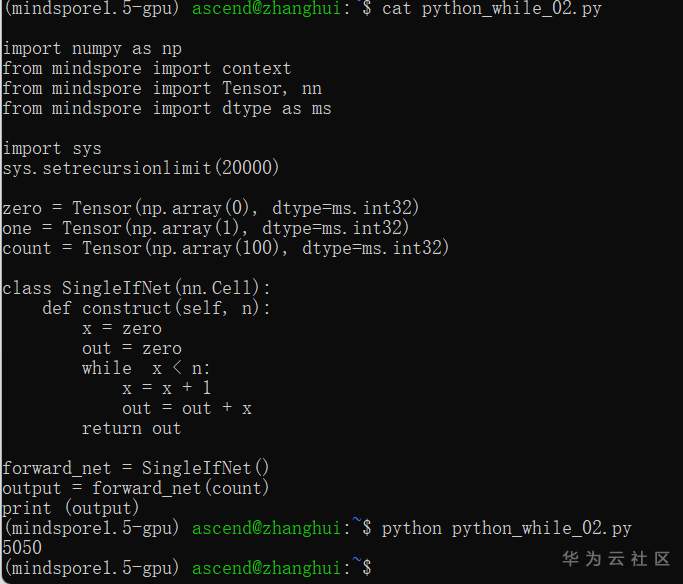This screenshot has height=584, width=683.
Task: Click the 'class SingleIfNet(nn.Cell):' line
Action: pos(137,288)
